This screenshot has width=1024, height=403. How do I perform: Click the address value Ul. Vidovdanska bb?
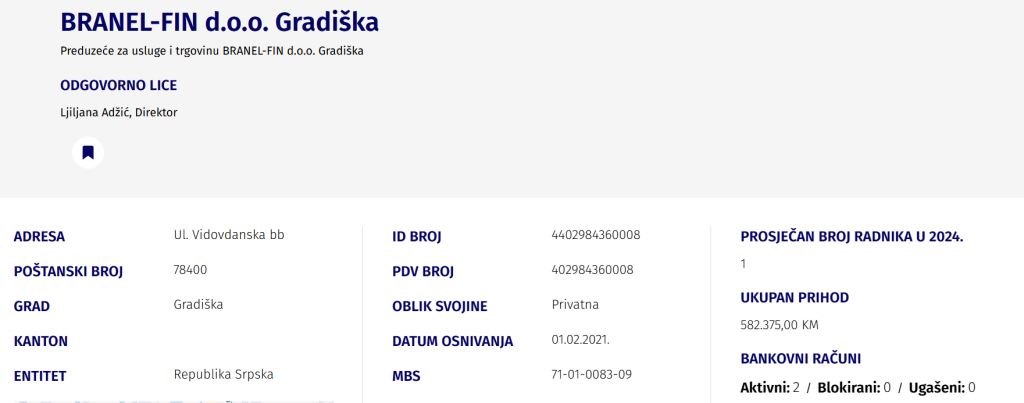(x=229, y=235)
